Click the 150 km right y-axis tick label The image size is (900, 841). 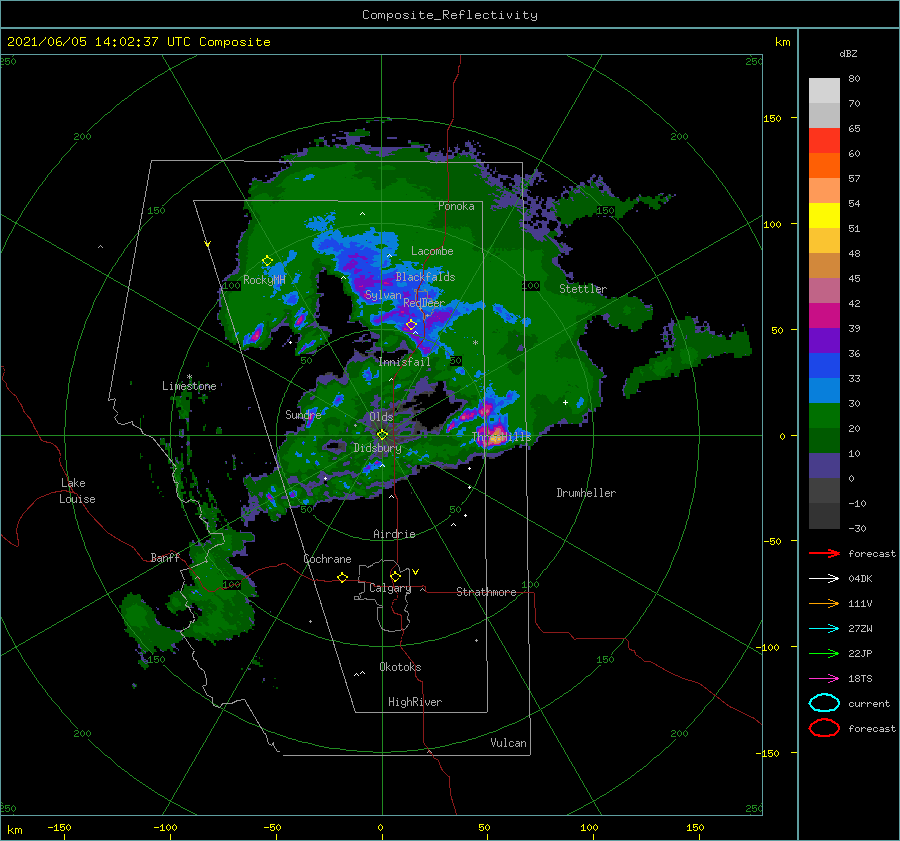pos(772,118)
